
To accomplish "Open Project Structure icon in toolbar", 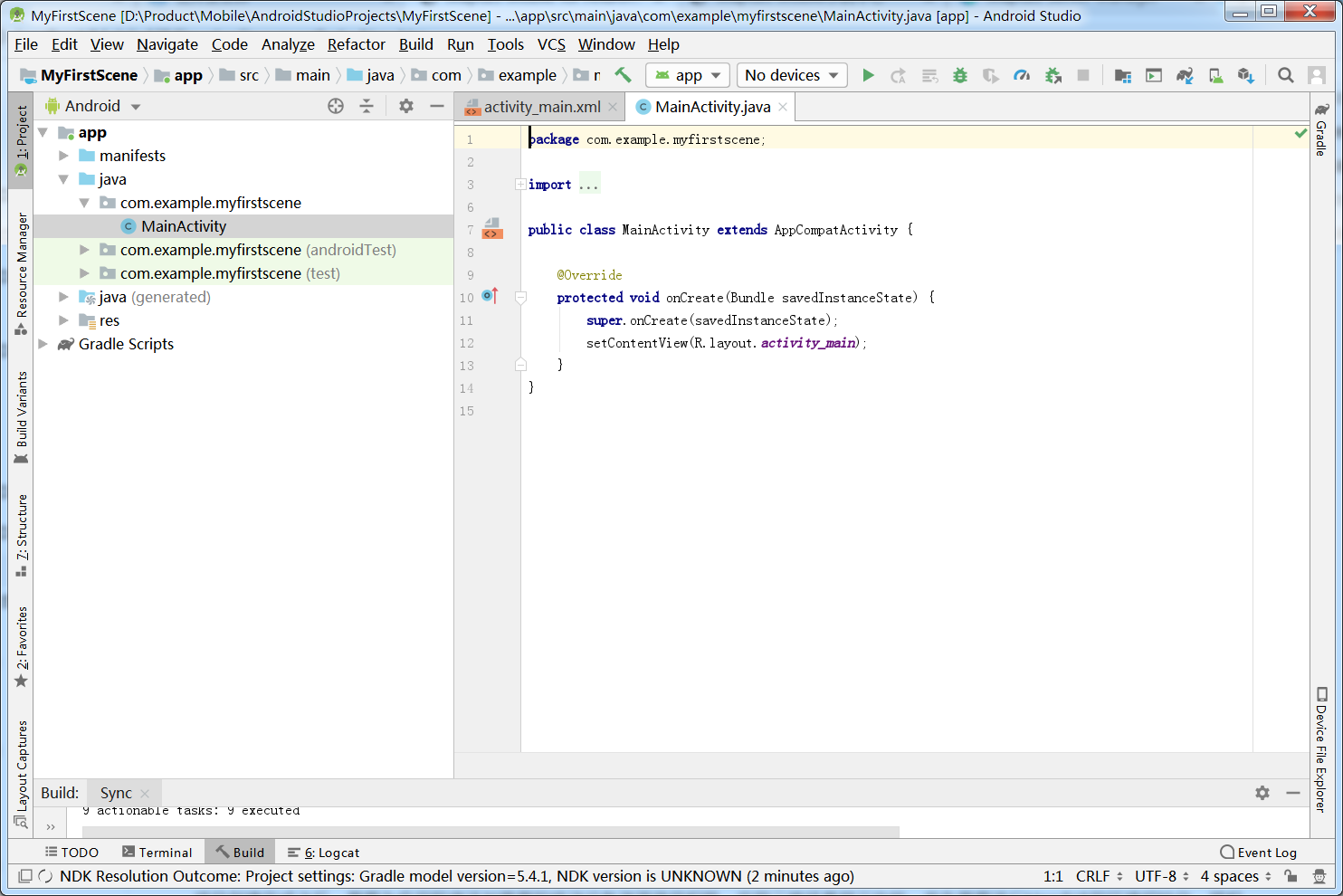I will (1123, 75).
